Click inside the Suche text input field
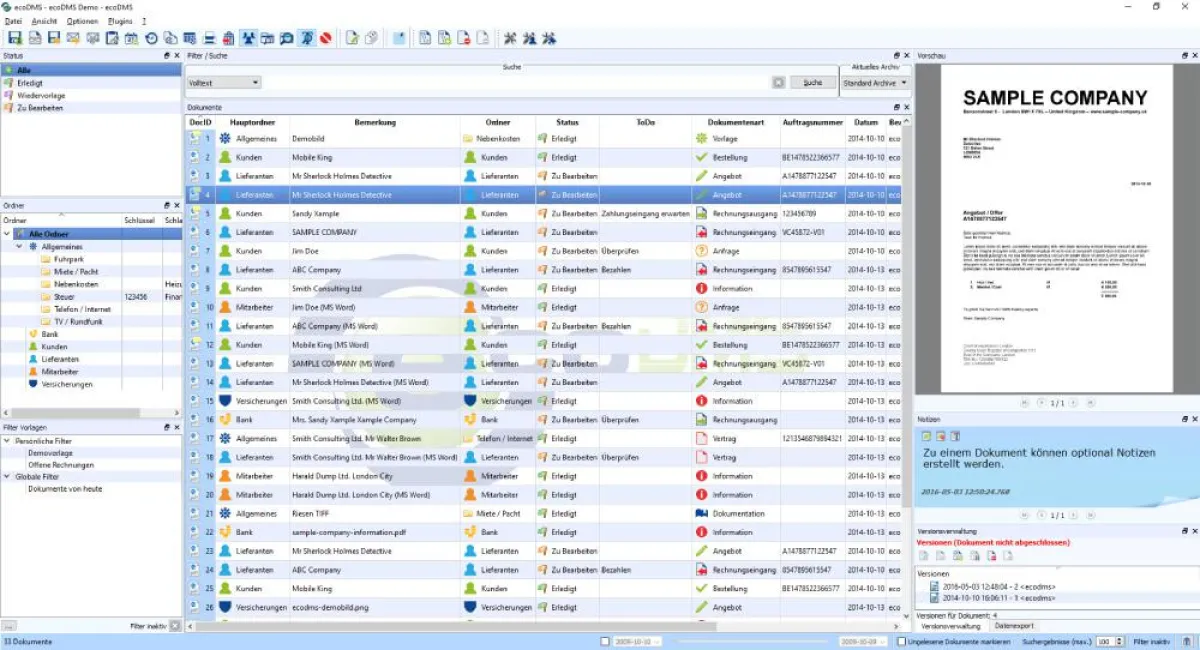Screen dimensions: 1200x650 click(500, 82)
